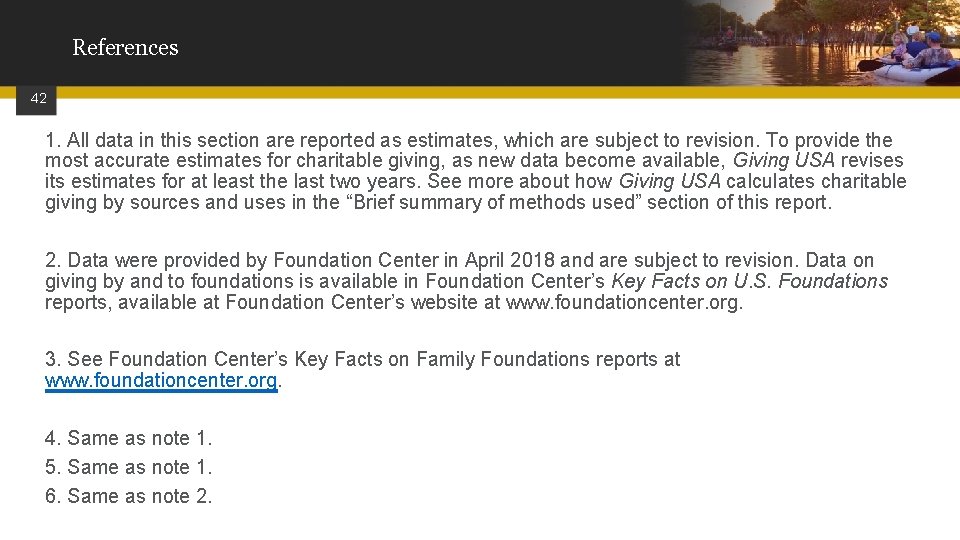Click the second reference about Foundation Center data
The width and height of the screenshot is (960, 540).
[x=466, y=281]
